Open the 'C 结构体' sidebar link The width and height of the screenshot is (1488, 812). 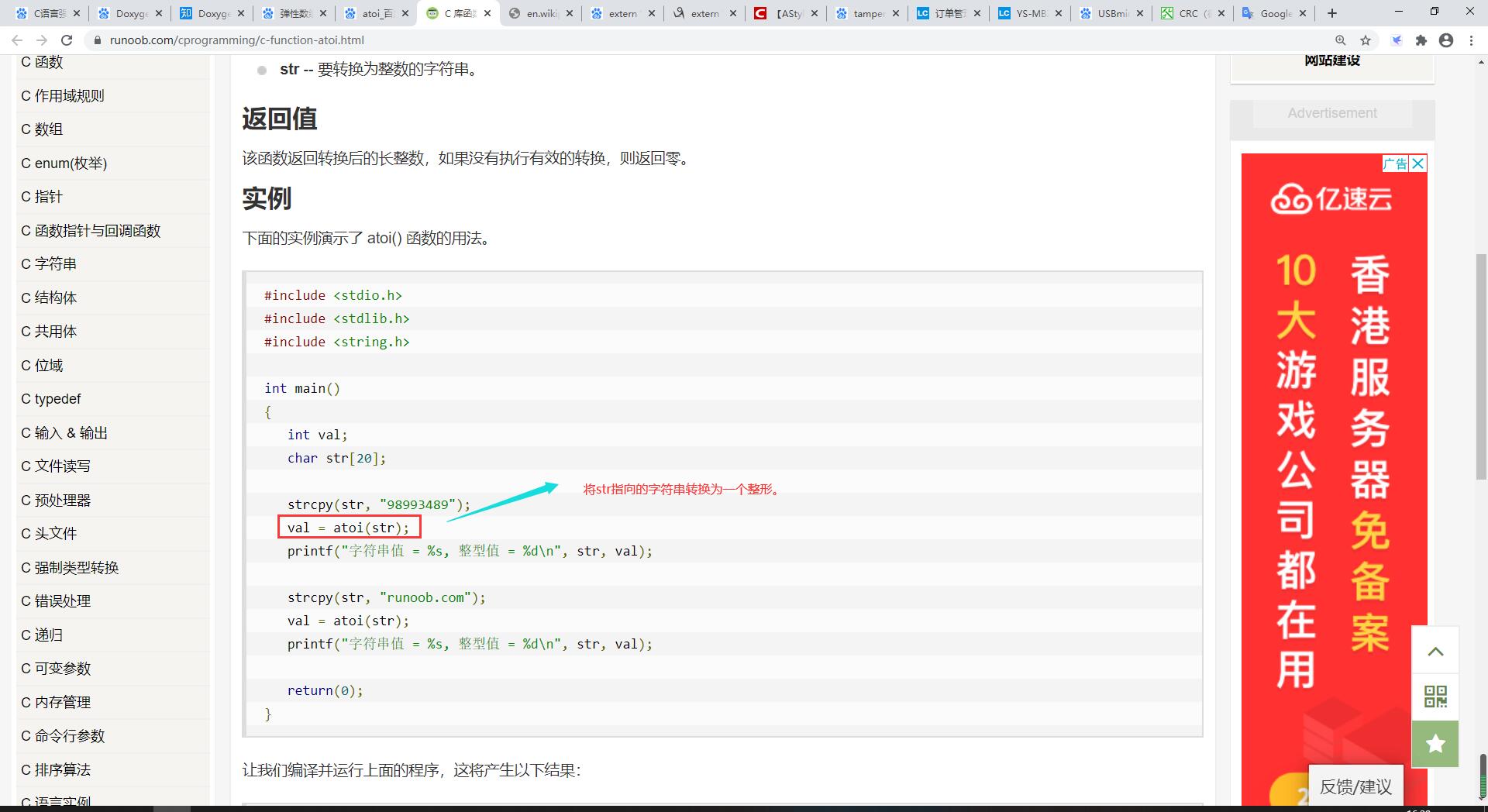[49, 298]
